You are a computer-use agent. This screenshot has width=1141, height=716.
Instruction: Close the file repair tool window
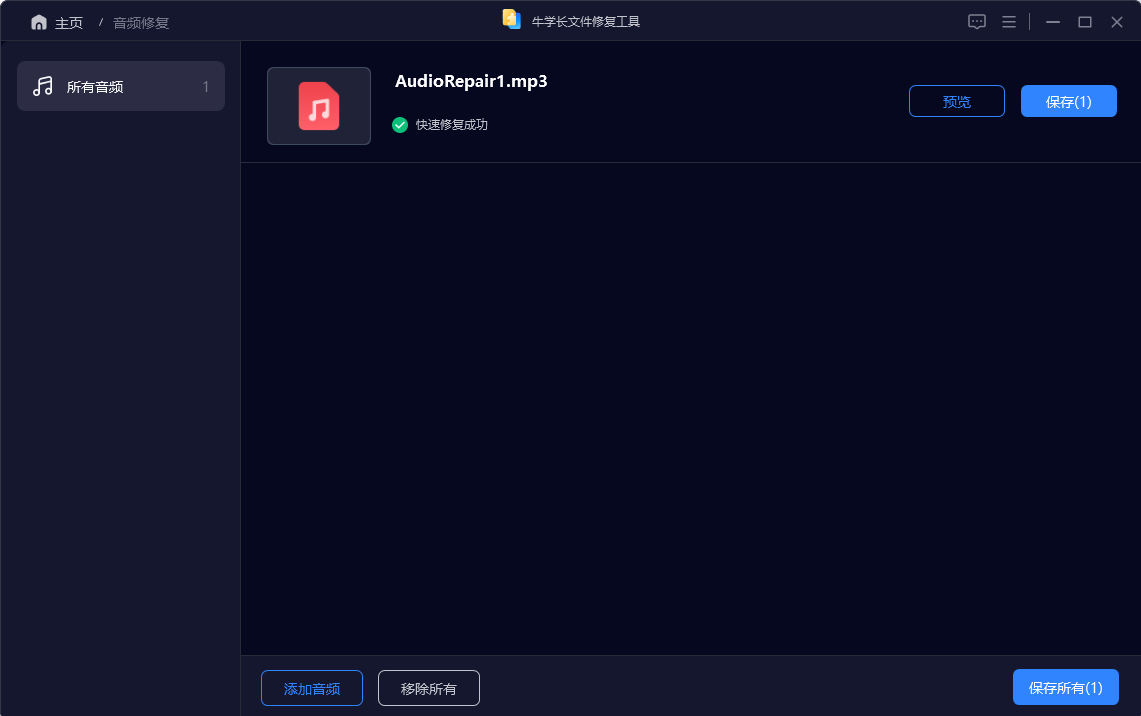pos(1117,22)
